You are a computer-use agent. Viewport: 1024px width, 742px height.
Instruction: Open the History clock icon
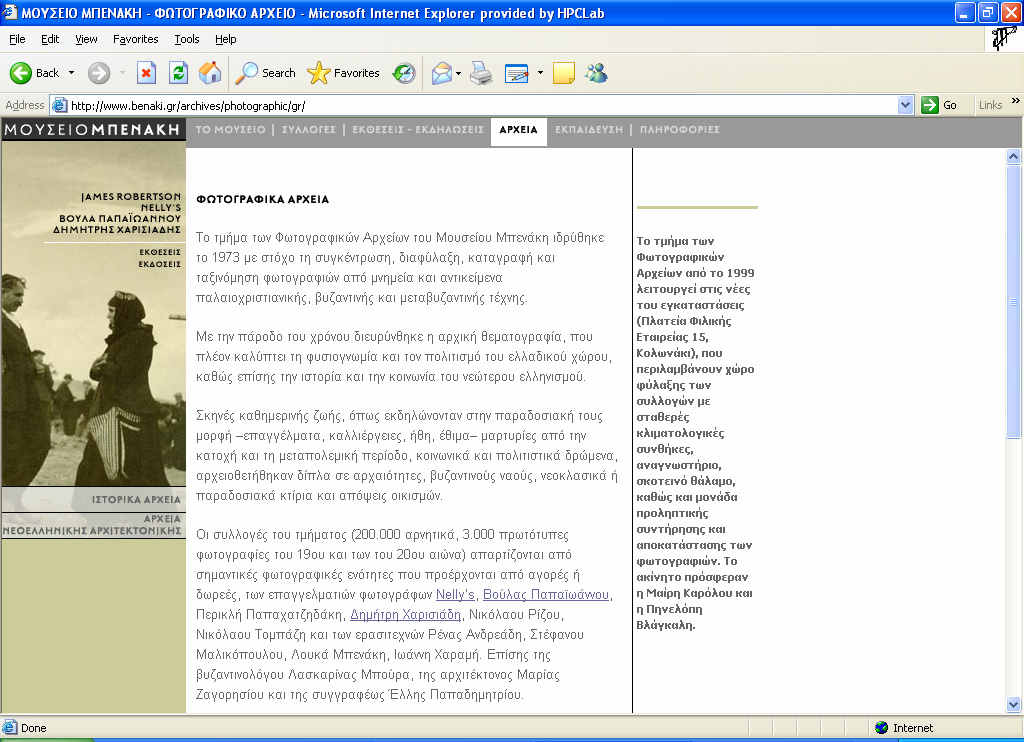point(404,73)
